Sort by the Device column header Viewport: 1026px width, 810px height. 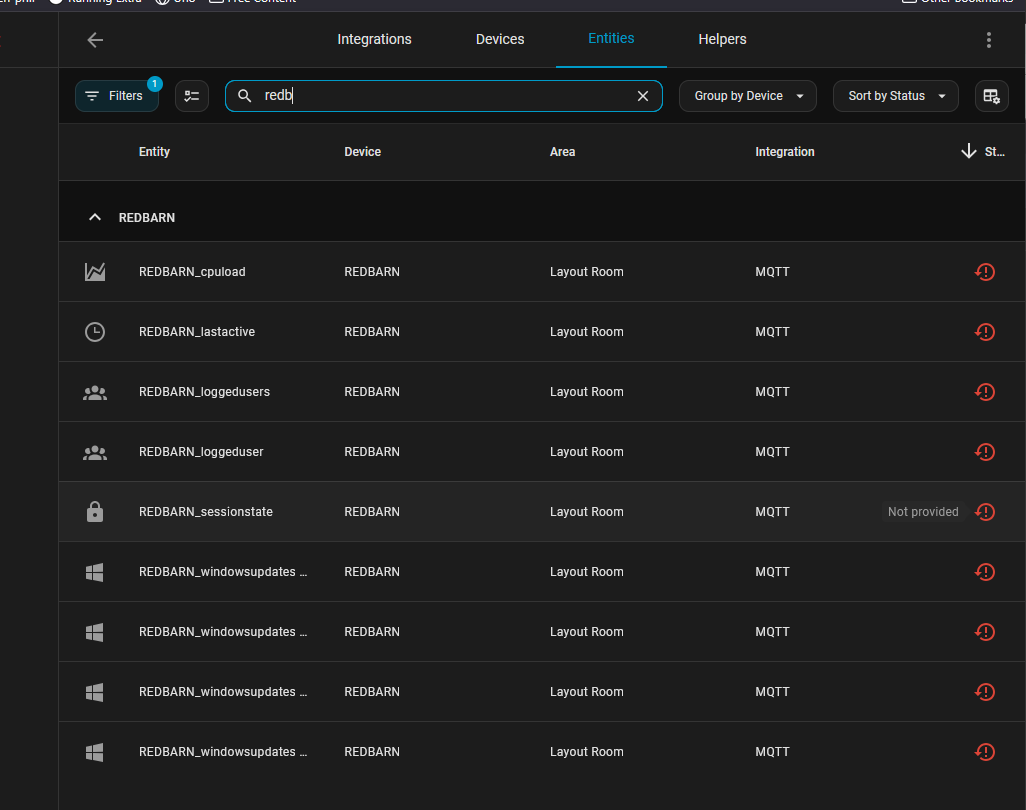pos(363,152)
